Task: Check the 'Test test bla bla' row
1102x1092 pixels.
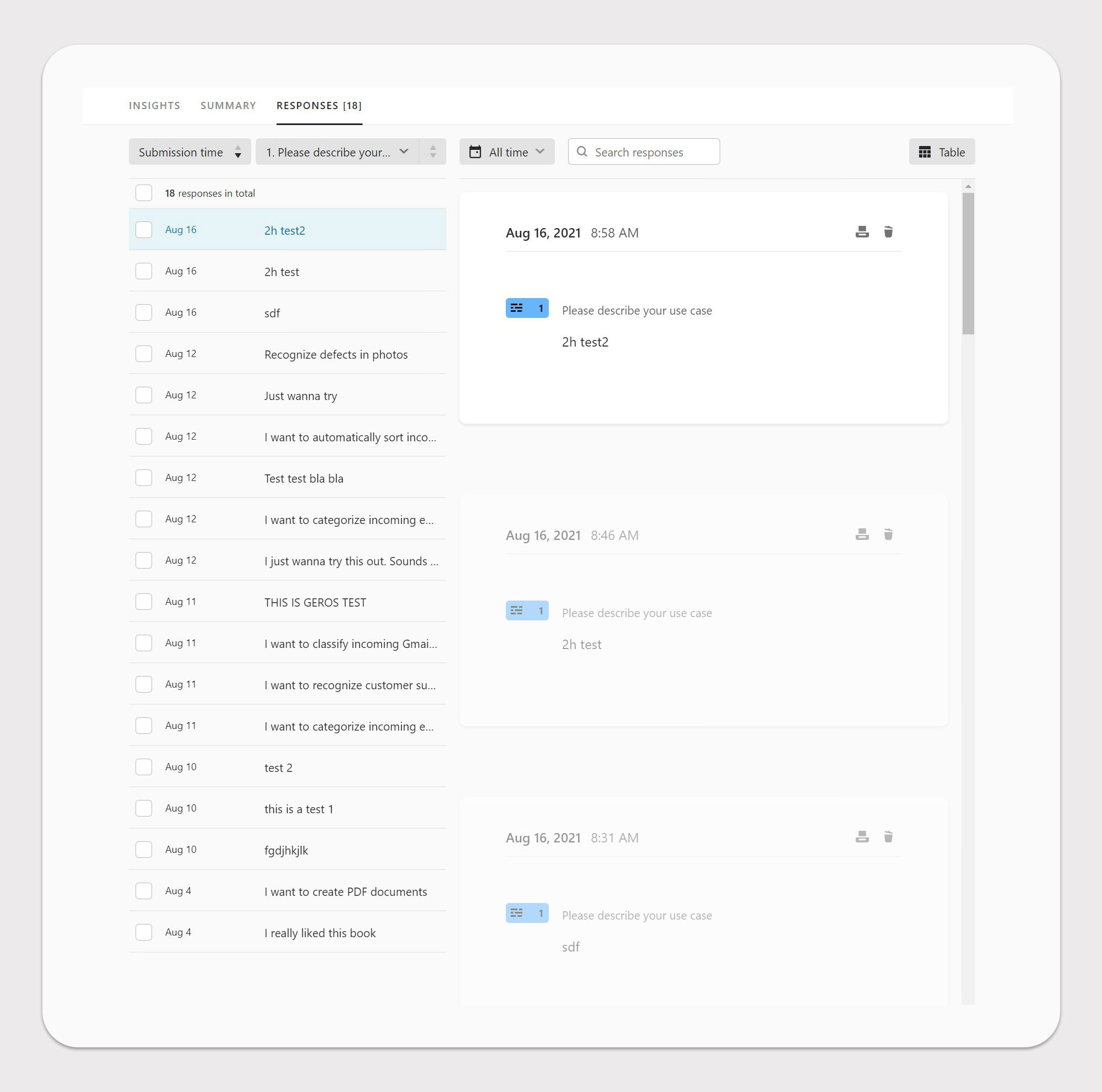Action: pos(144,478)
